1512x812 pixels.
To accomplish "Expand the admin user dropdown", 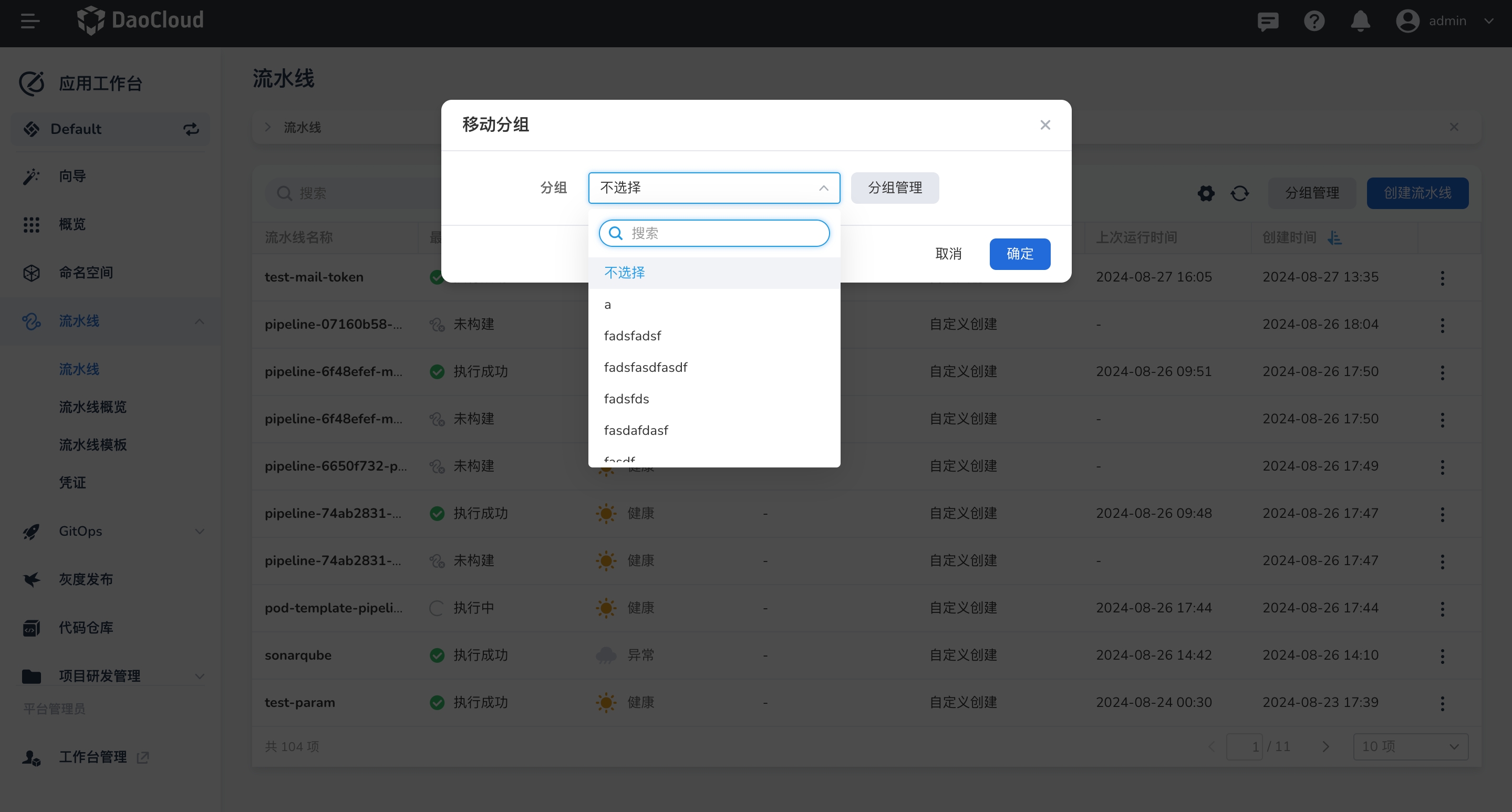I will 1488,21.
